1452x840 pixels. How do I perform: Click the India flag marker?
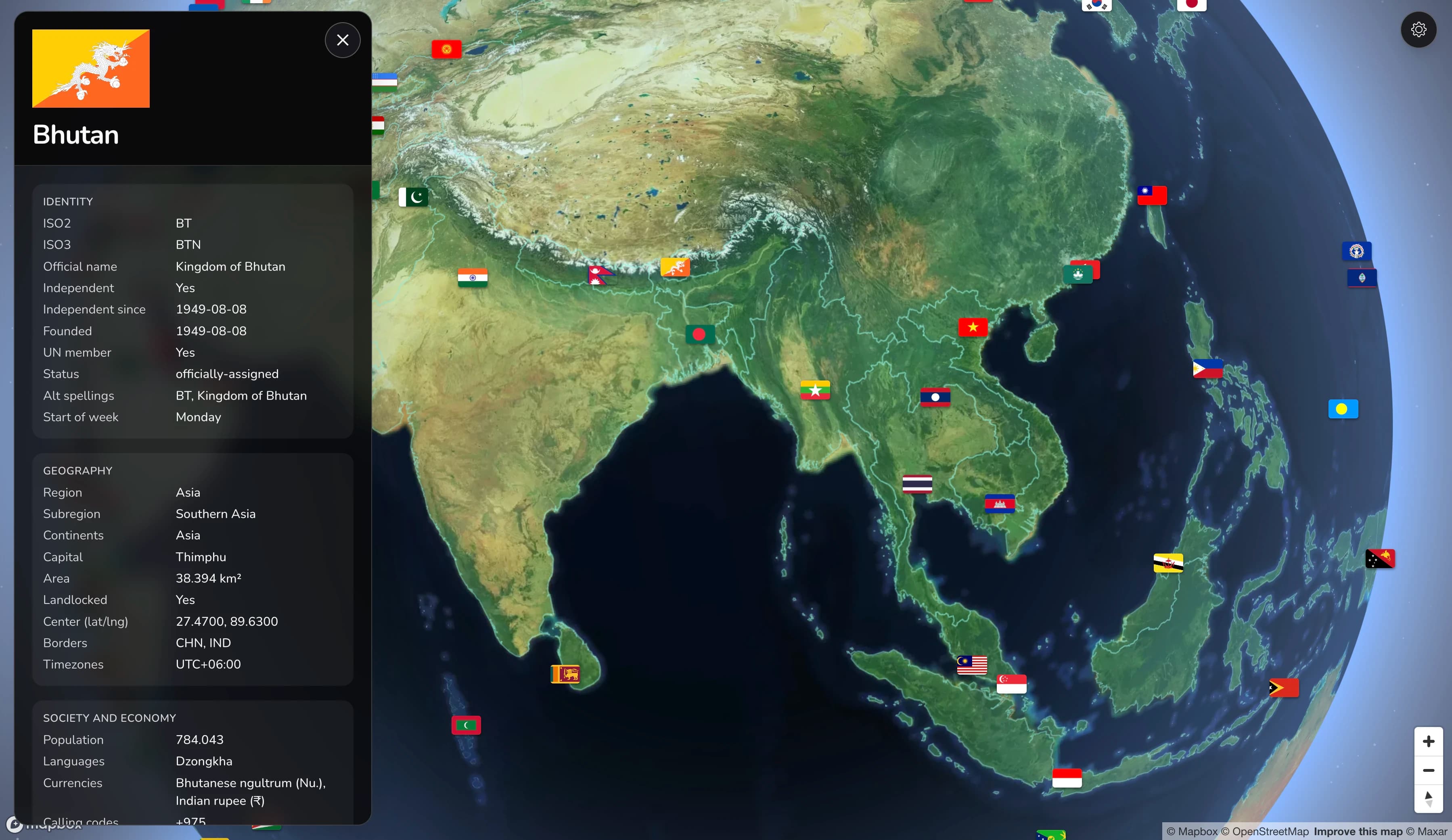pyautogui.click(x=473, y=278)
